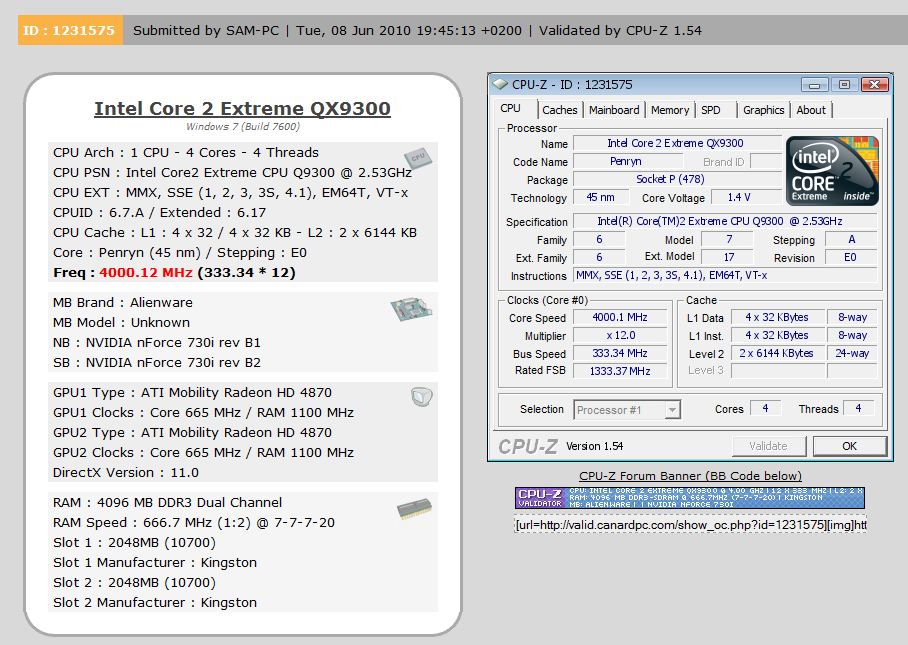The image size is (908, 645).
Task: Click the red 4000.12 MHz frequency text
Action: (x=145, y=272)
